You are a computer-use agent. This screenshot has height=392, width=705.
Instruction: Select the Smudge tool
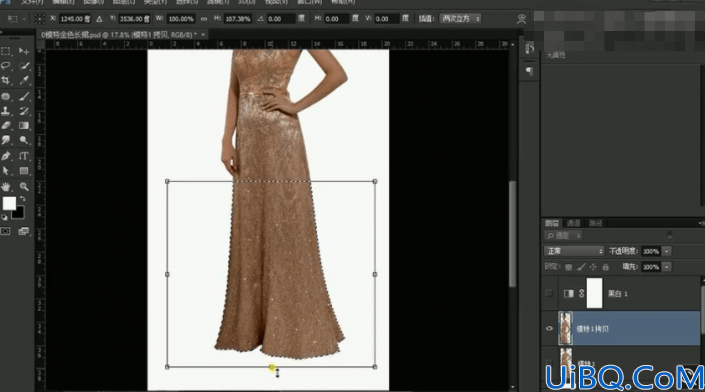click(6, 140)
